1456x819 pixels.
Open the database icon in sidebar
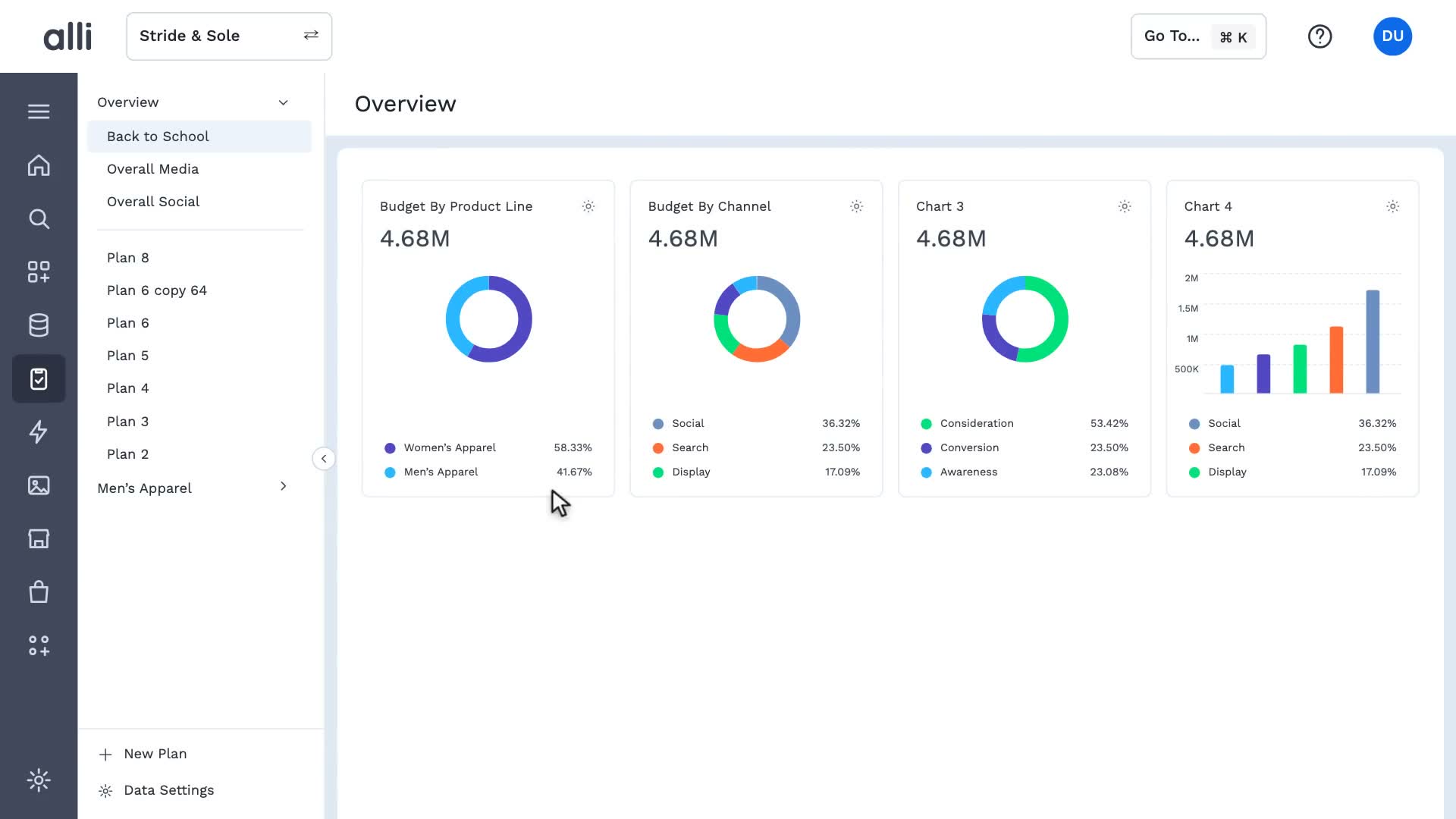pos(39,325)
